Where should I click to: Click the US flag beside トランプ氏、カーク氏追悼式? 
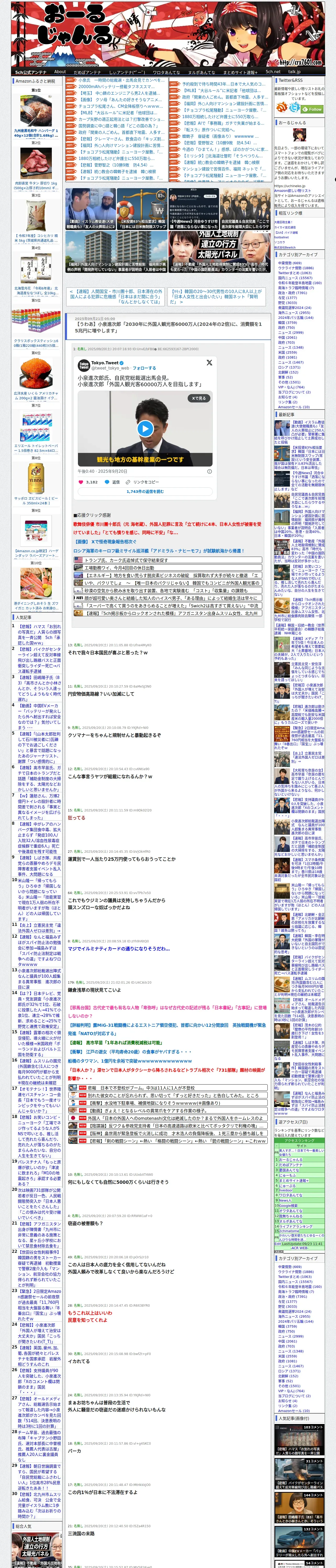click(79, 561)
